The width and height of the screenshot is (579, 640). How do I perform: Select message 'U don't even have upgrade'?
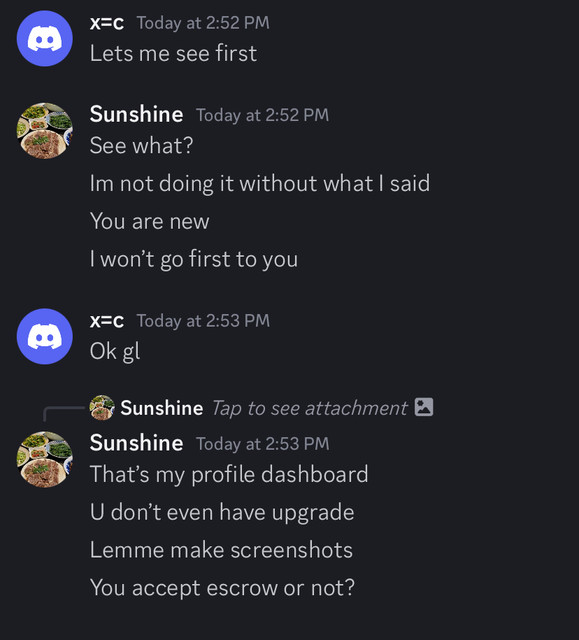click(x=222, y=512)
